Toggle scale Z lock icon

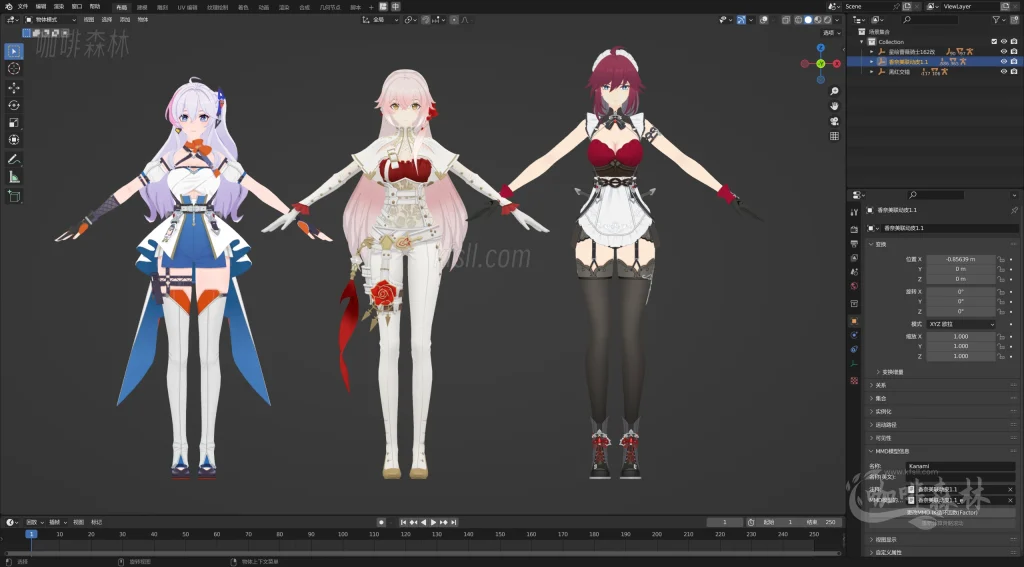(x=1000, y=356)
